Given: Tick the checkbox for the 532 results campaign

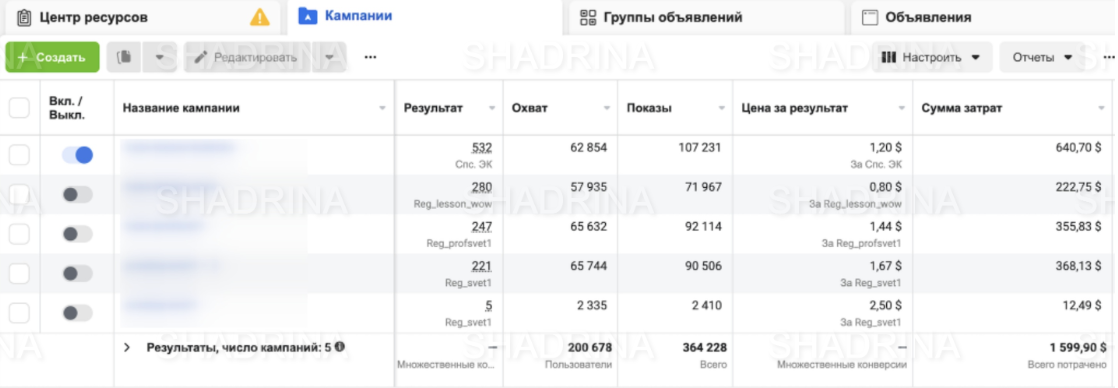Looking at the screenshot, I should tap(19, 154).
